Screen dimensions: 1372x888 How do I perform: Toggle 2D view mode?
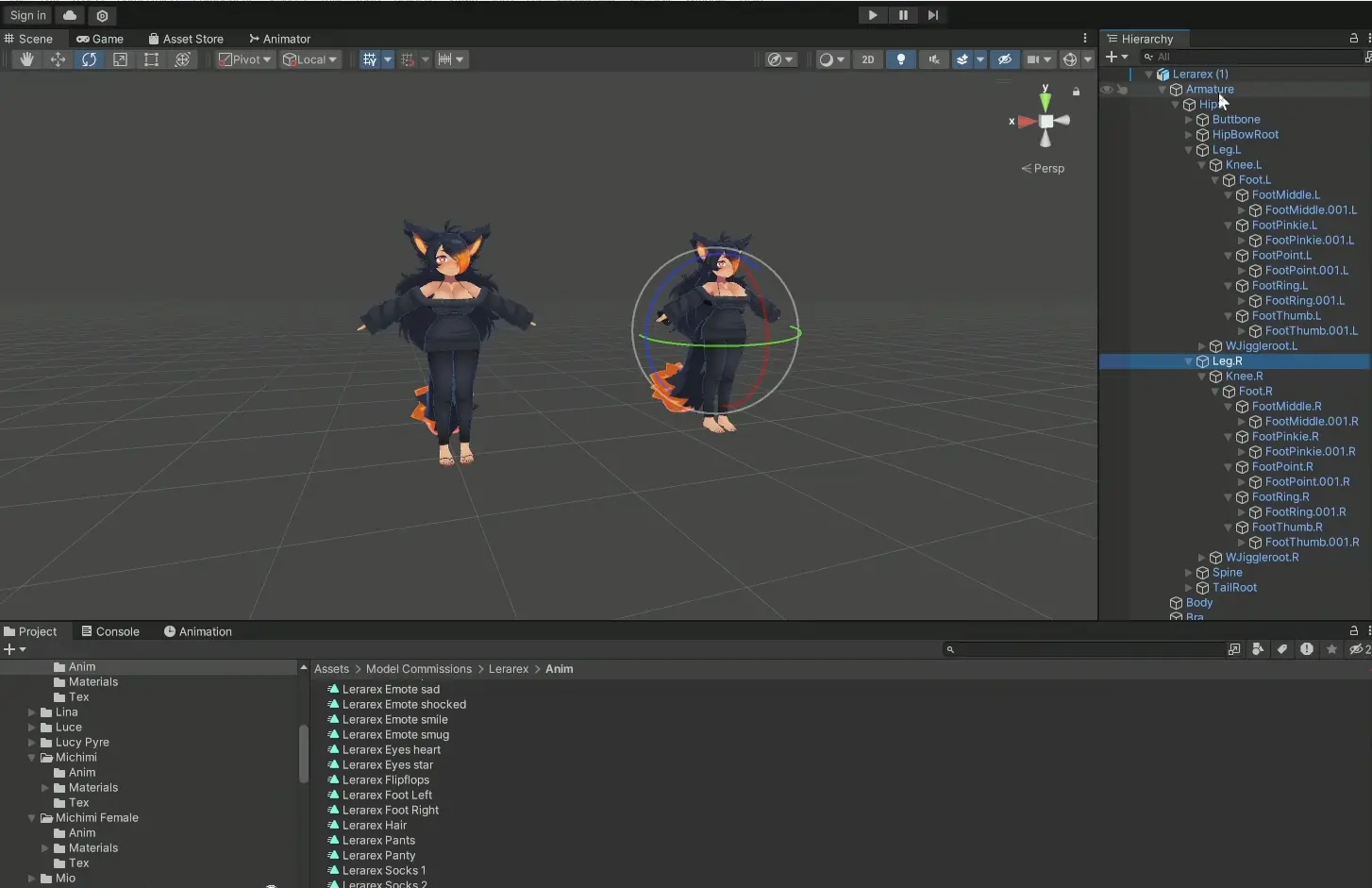(x=867, y=59)
